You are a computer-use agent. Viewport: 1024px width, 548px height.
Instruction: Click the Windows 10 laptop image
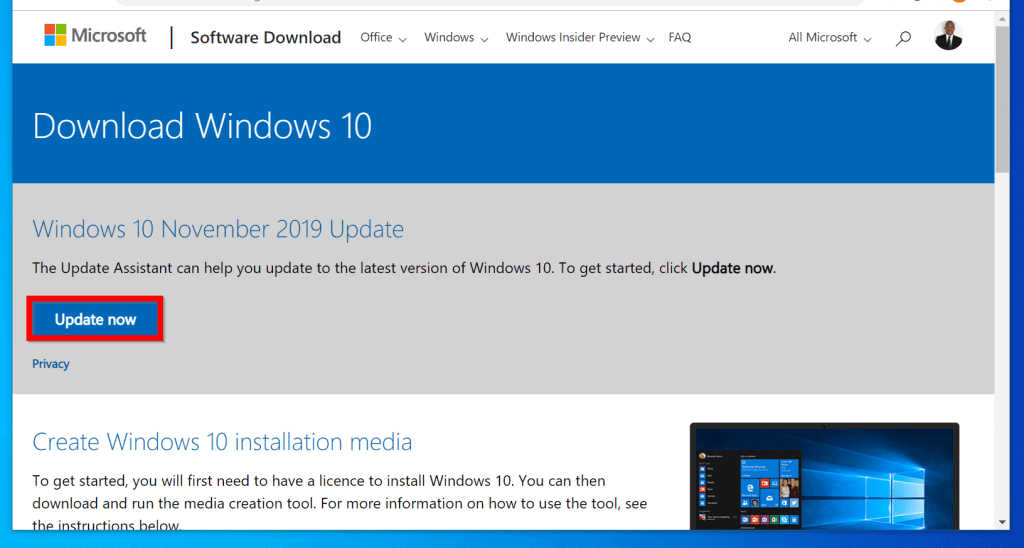[825, 477]
